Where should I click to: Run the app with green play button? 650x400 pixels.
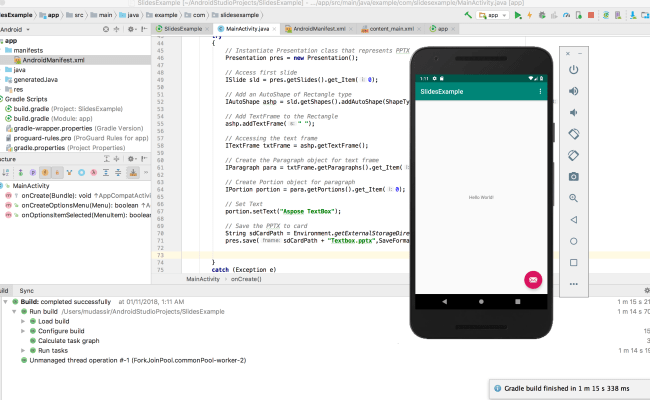coord(518,15)
